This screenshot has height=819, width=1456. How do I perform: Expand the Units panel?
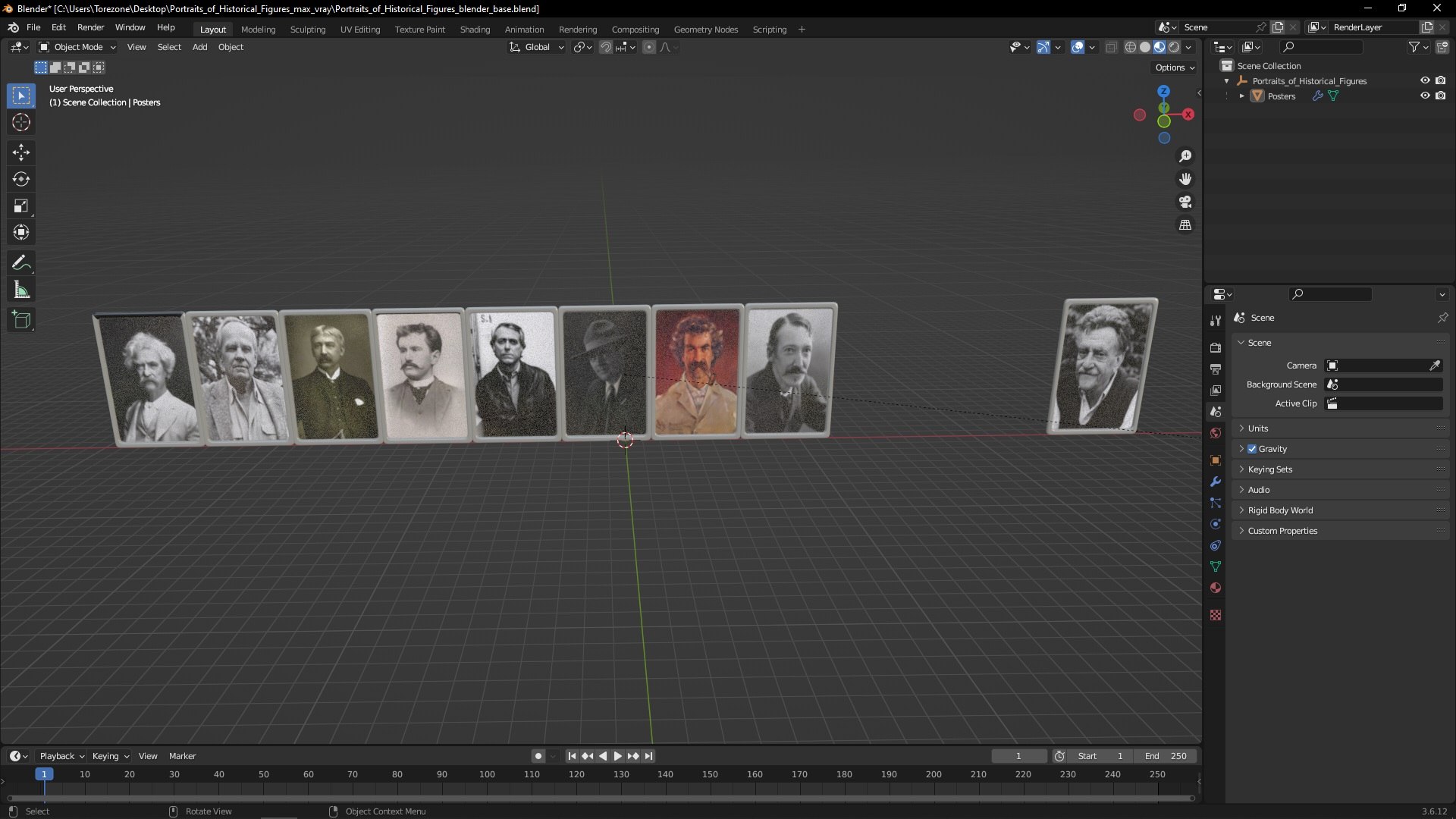click(x=1340, y=428)
